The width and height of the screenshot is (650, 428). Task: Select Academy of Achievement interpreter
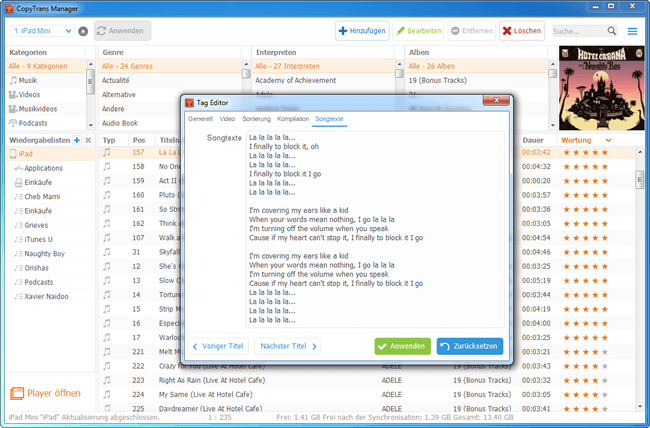tap(323, 80)
